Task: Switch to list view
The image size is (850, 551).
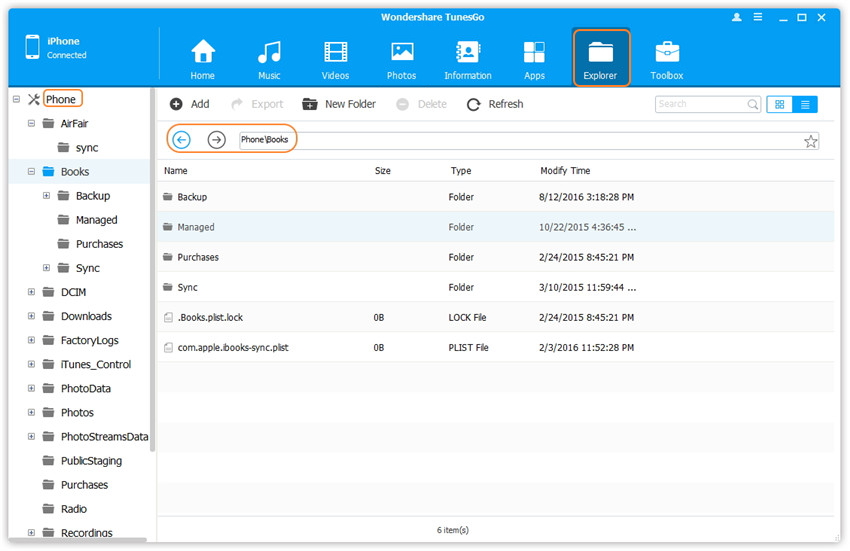Action: coord(805,105)
